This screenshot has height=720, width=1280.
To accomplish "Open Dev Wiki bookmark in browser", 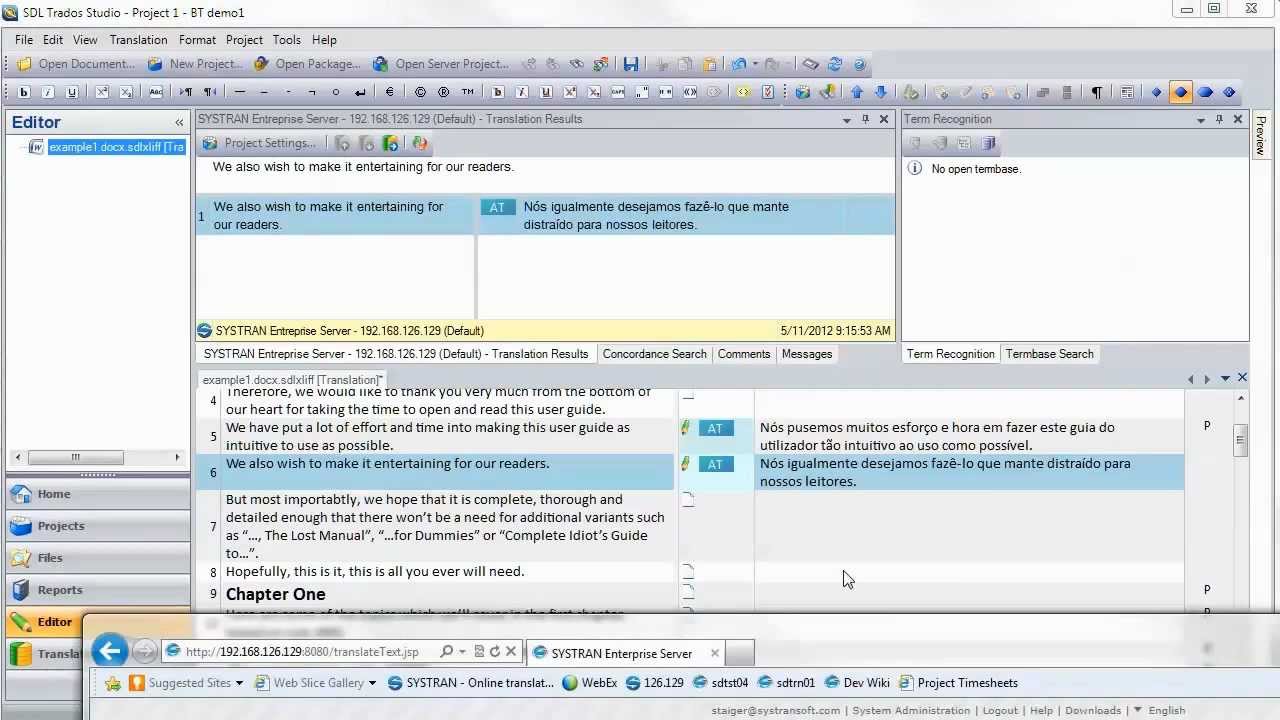I will 857,683.
